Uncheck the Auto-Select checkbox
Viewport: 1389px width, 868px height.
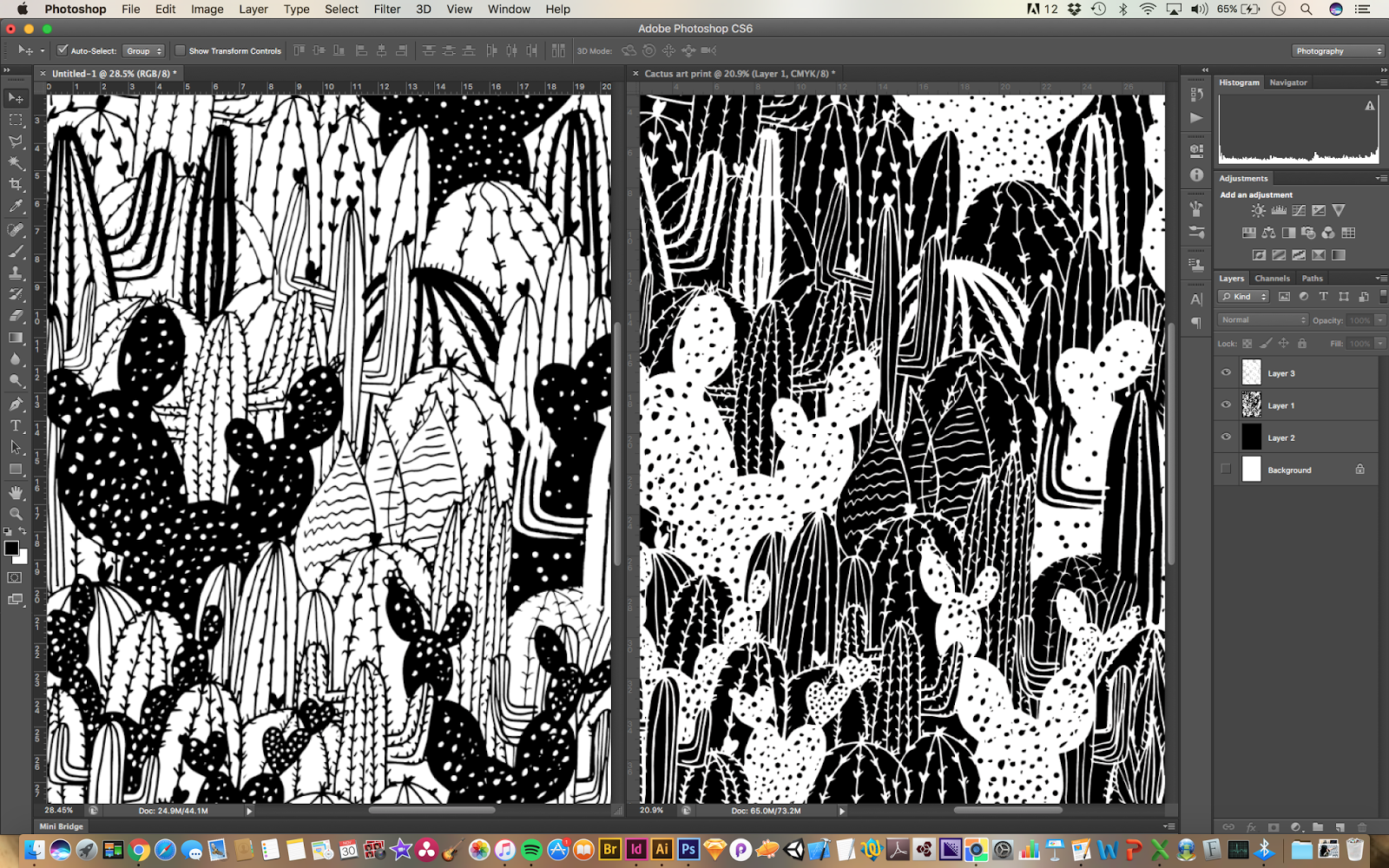pyautogui.click(x=63, y=50)
